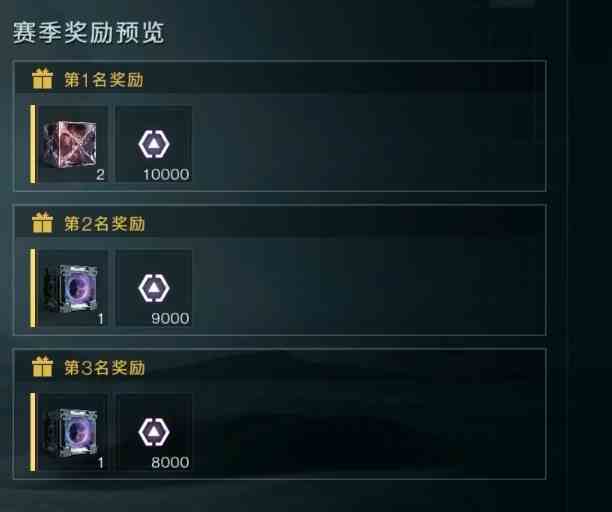Viewport: 612px width, 512px height.
Task: Tap the hexagon currency icon showing 9000
Action: tap(154, 288)
